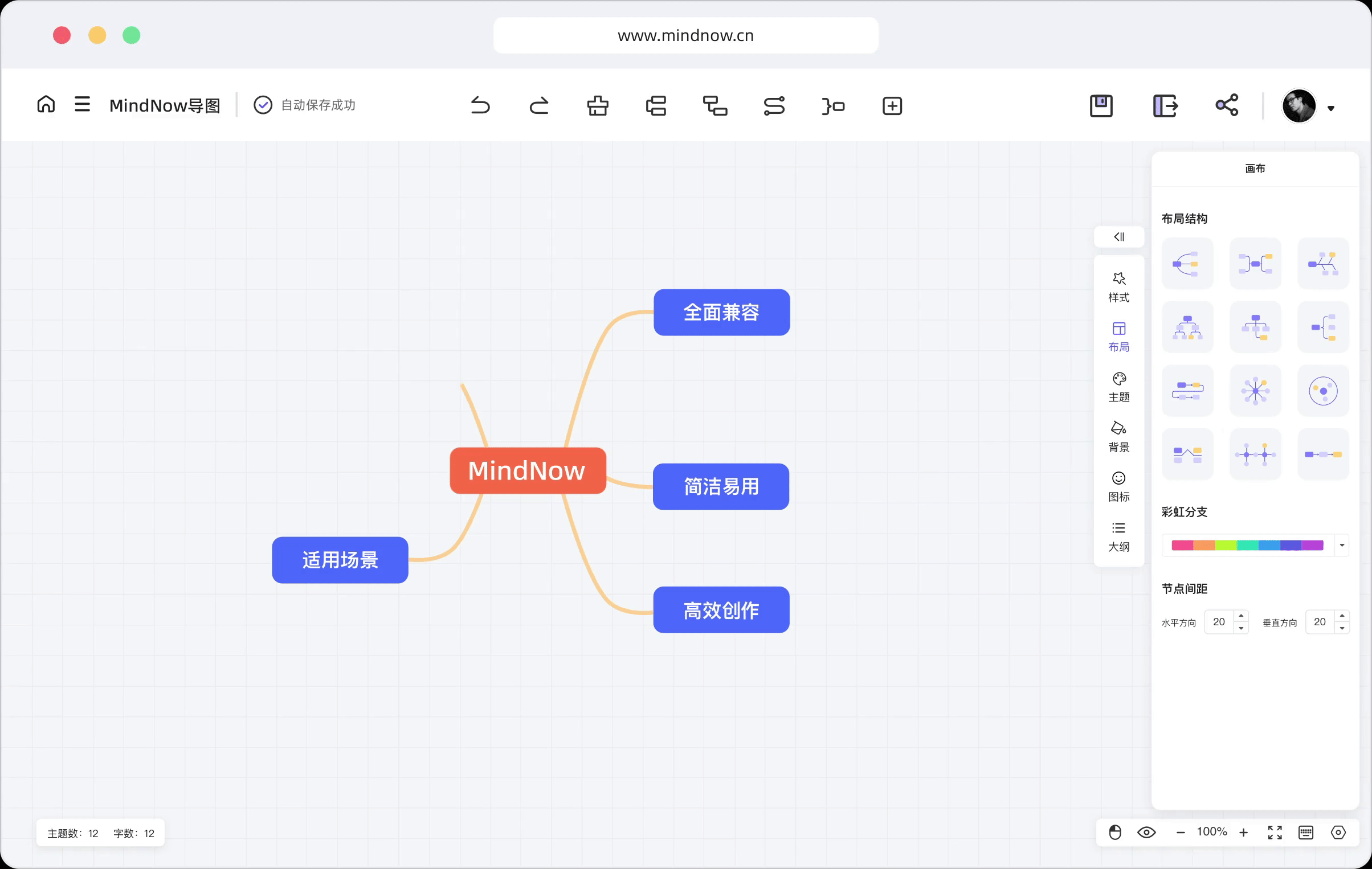Click the 垂直方向 spacing input field

point(1320,622)
